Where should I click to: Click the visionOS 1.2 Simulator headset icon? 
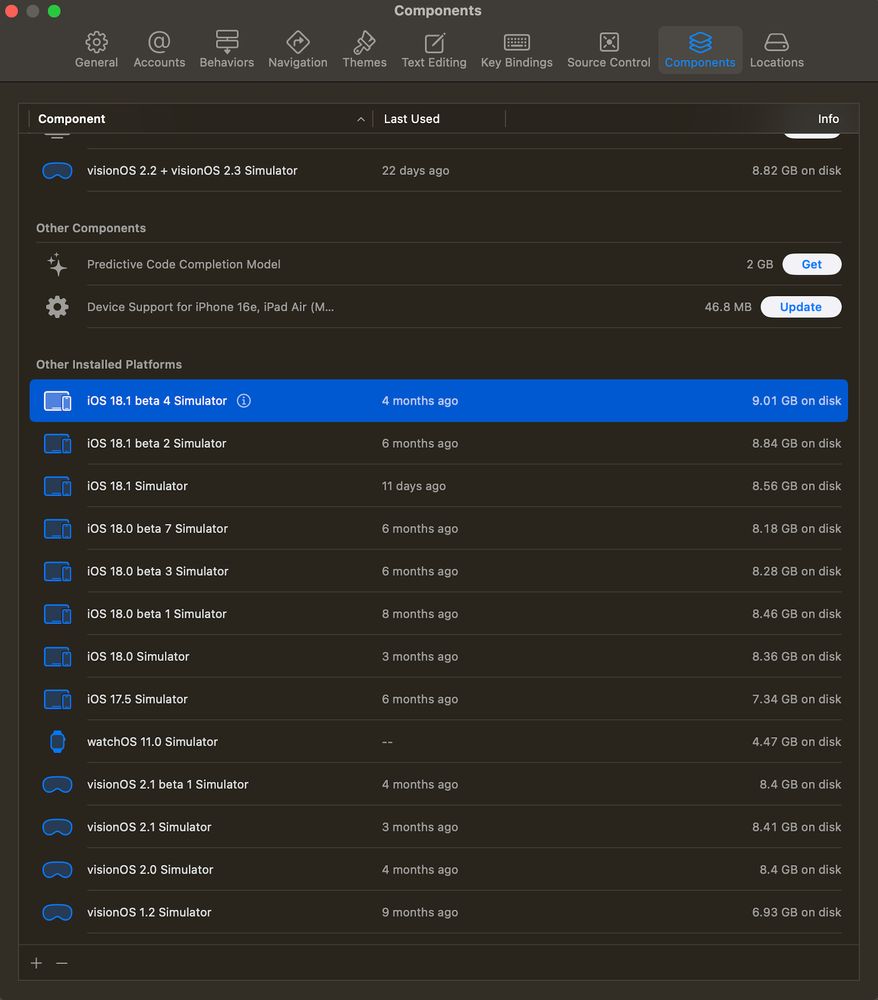57,913
